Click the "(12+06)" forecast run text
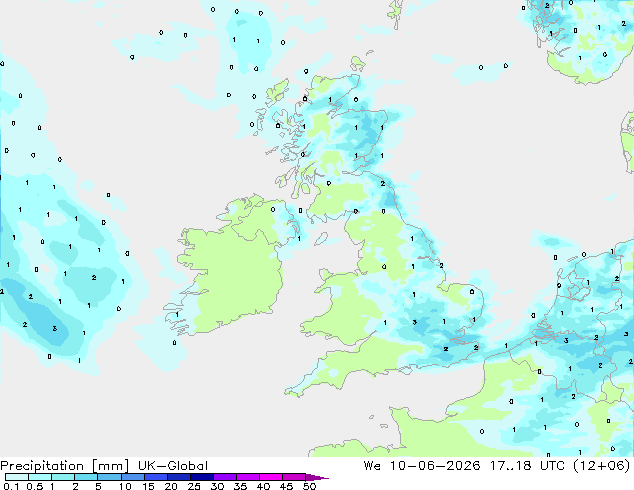The width and height of the screenshot is (634, 490). [602, 466]
